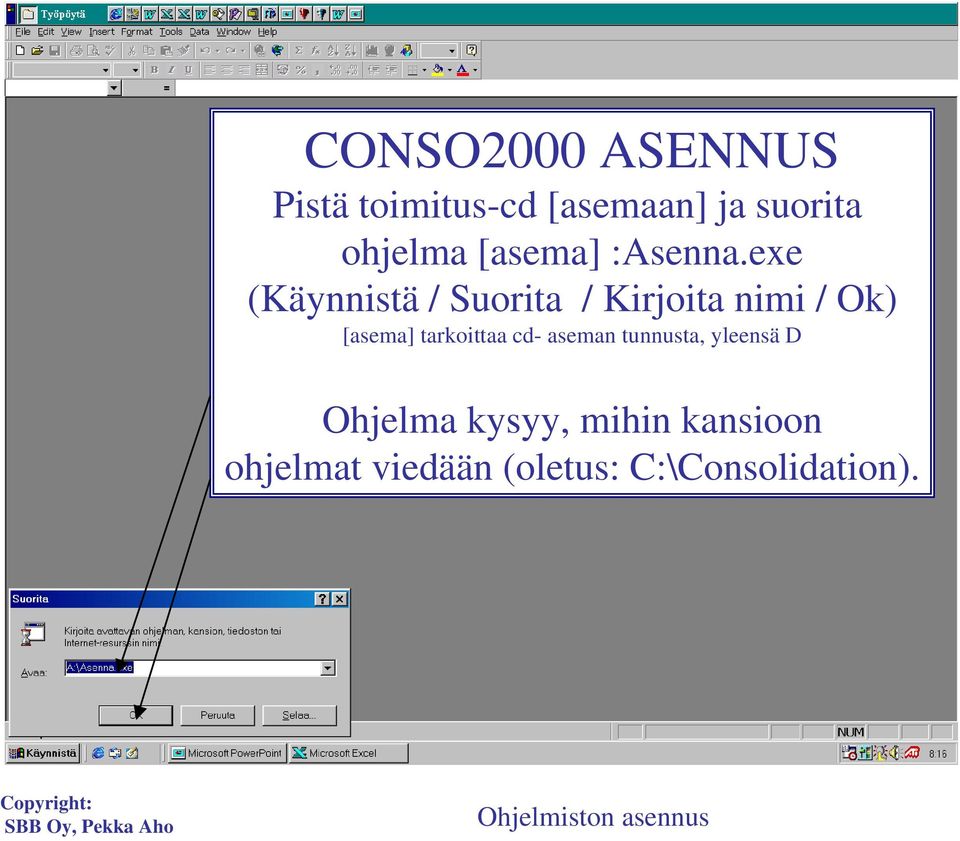The width and height of the screenshot is (960, 841).
Task: Click the Paste clipboard icon
Action: point(166,50)
